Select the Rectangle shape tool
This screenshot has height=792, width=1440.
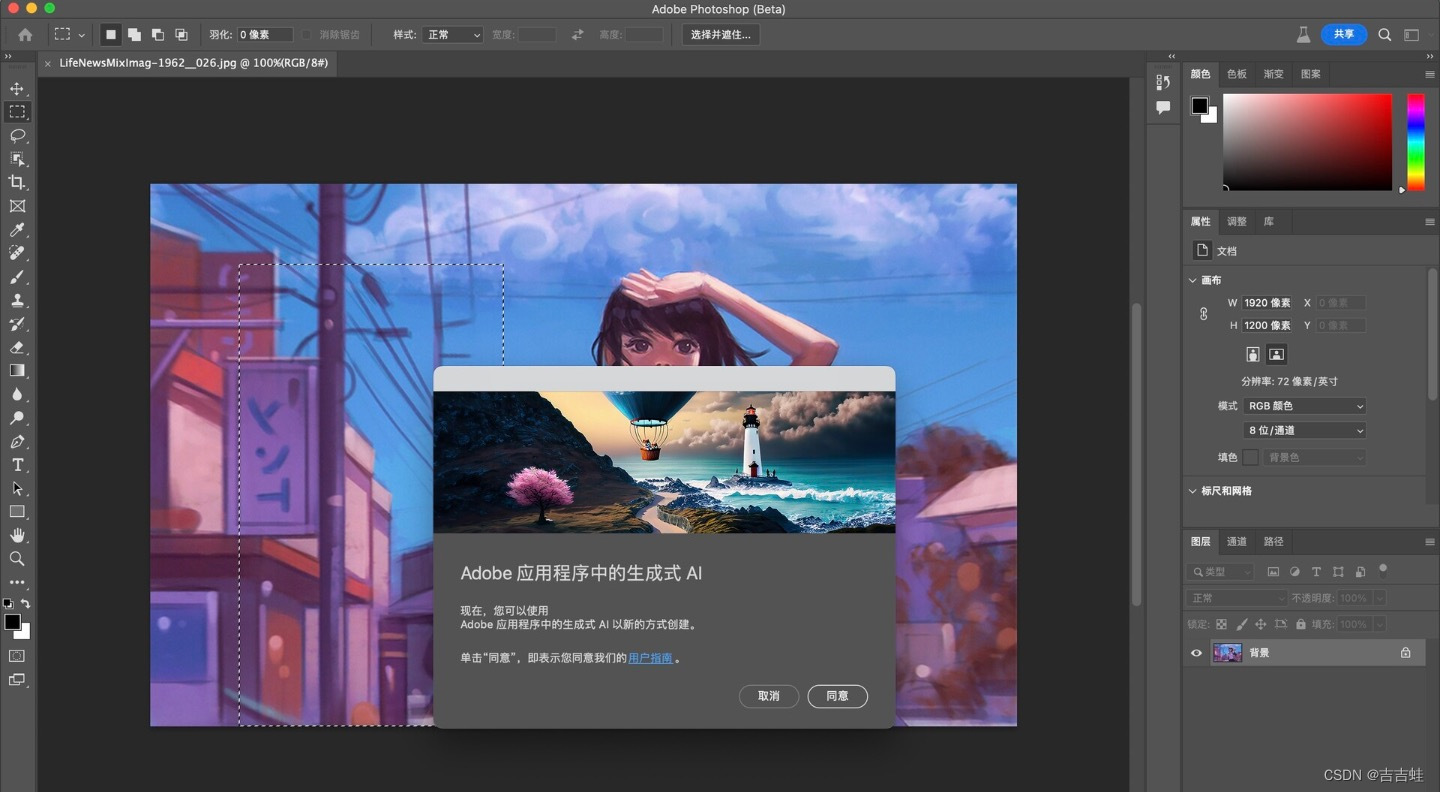click(x=17, y=512)
